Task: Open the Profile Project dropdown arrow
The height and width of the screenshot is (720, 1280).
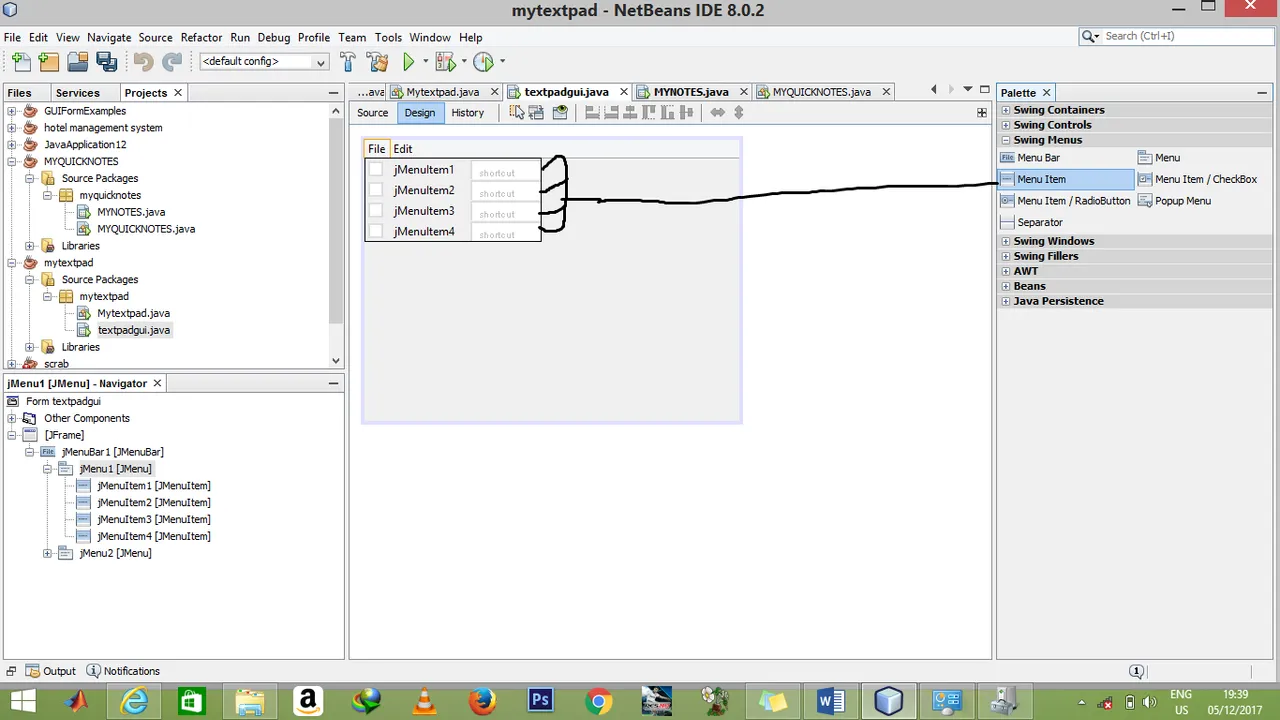Action: point(502,62)
